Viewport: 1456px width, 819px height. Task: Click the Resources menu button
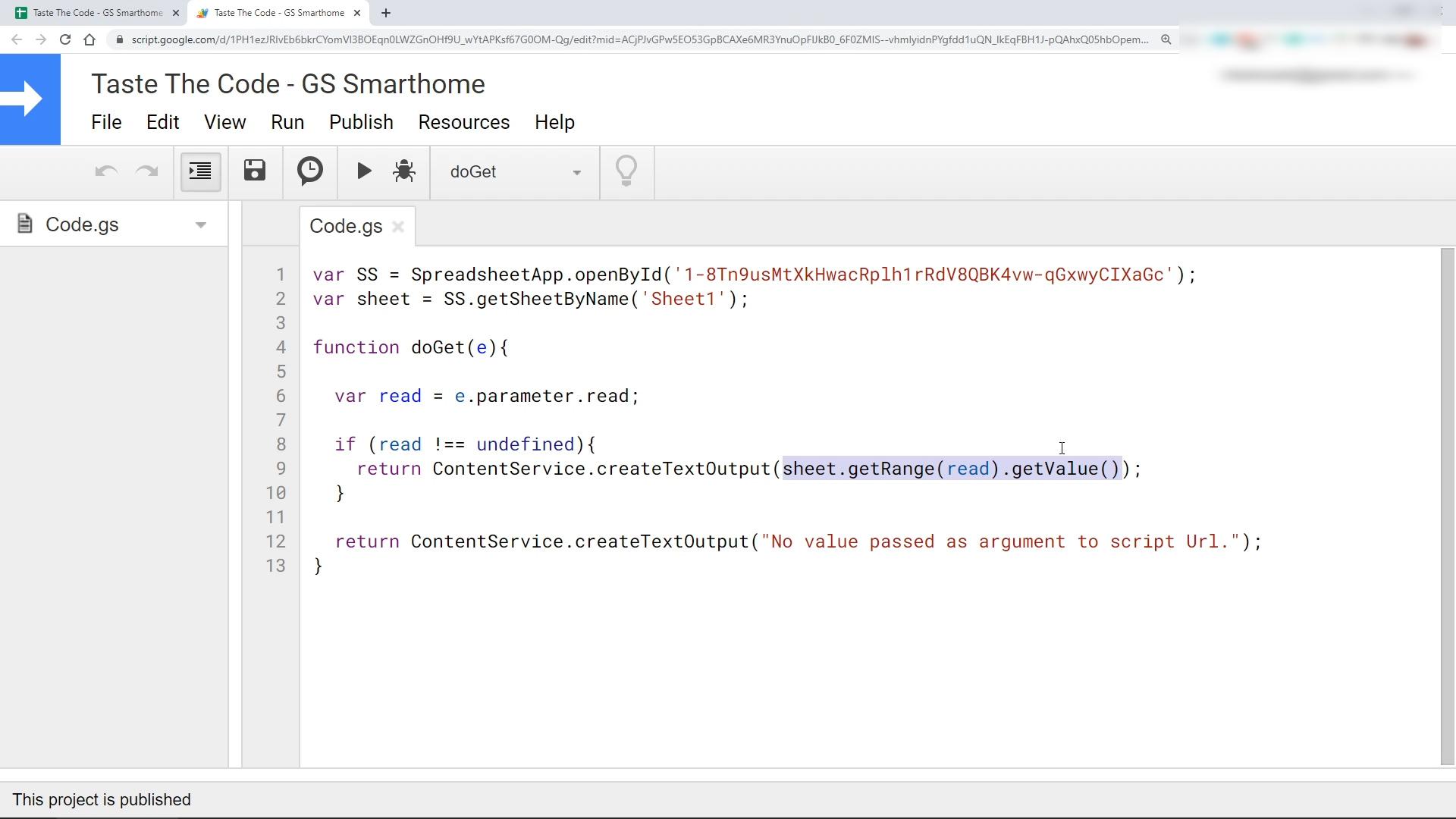pyautogui.click(x=463, y=122)
